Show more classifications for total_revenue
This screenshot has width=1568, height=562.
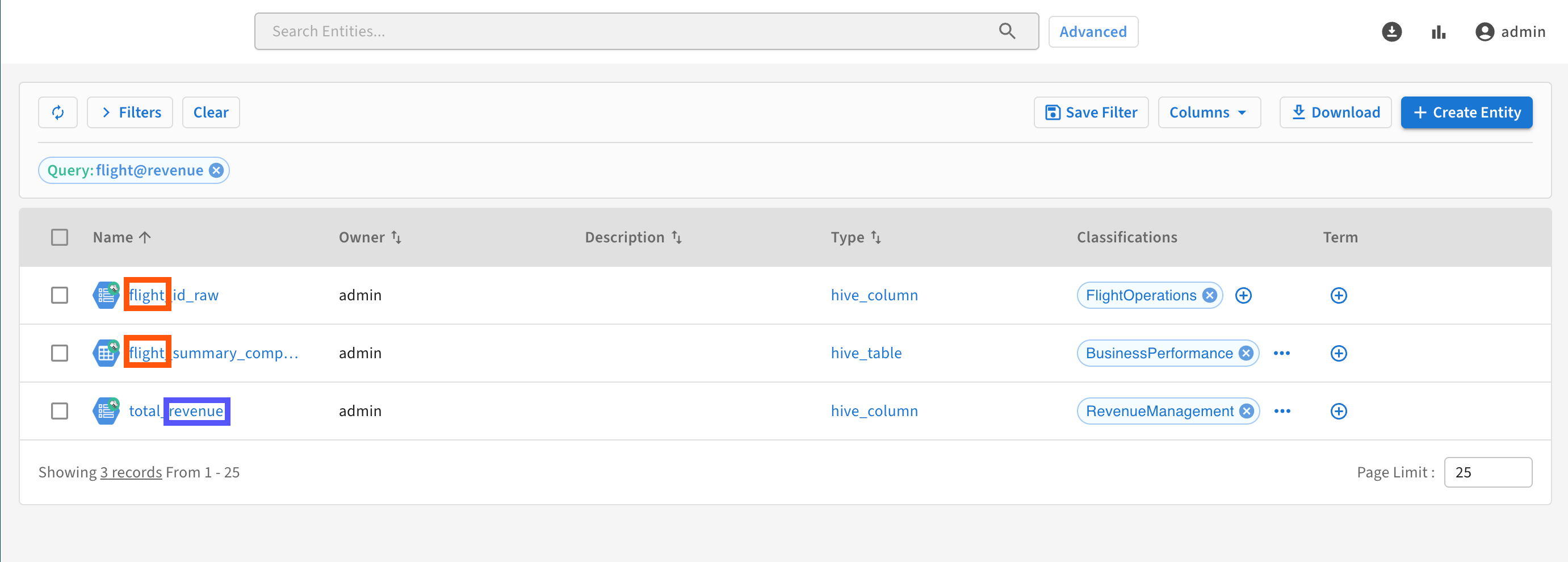[1282, 411]
